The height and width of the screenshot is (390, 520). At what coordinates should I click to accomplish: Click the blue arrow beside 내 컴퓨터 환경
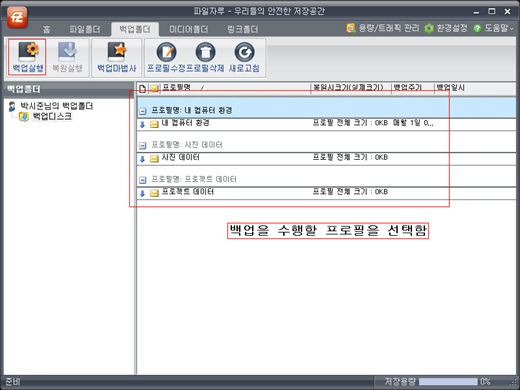point(142,124)
